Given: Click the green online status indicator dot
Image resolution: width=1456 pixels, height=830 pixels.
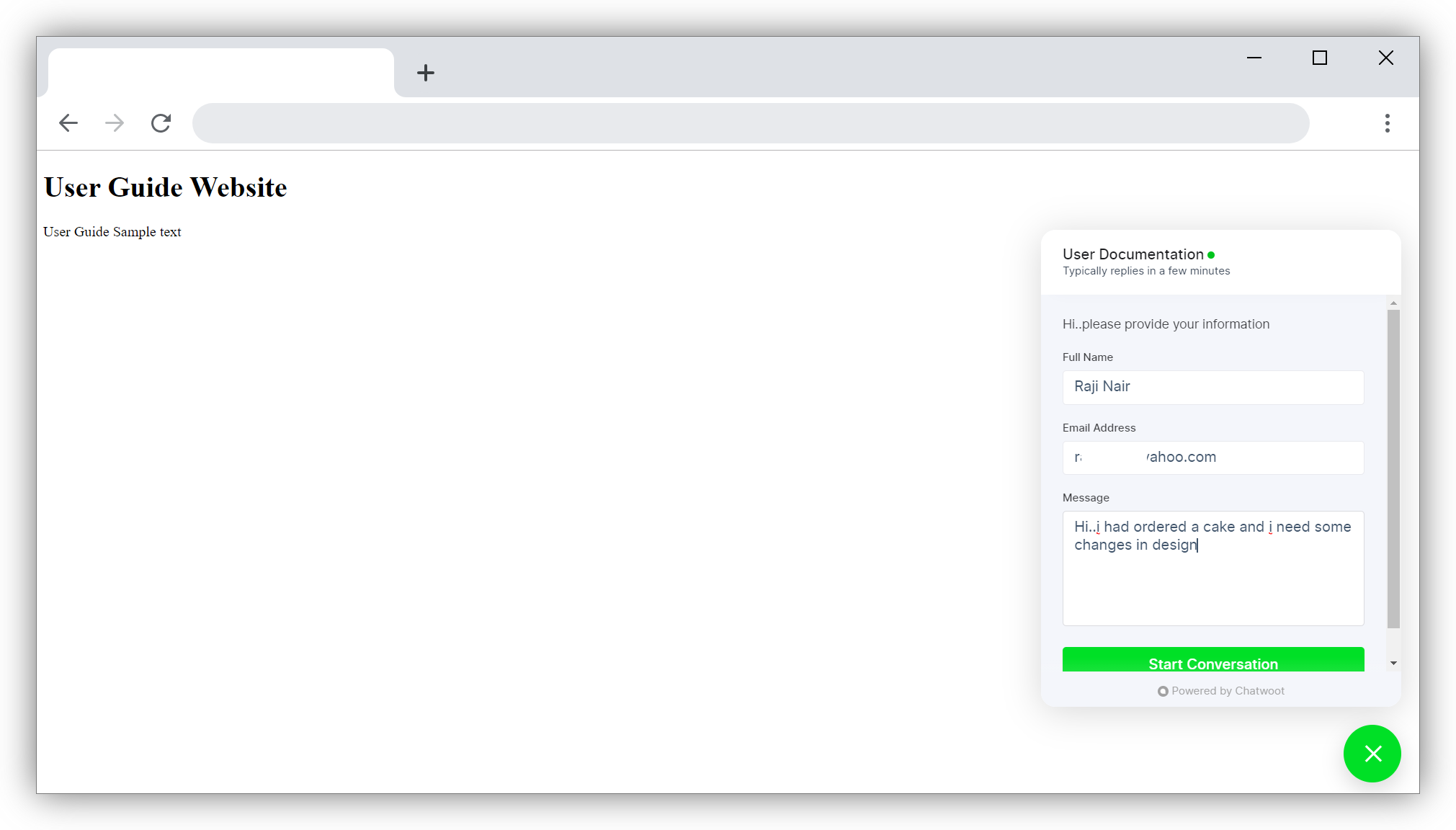Looking at the screenshot, I should (1214, 254).
